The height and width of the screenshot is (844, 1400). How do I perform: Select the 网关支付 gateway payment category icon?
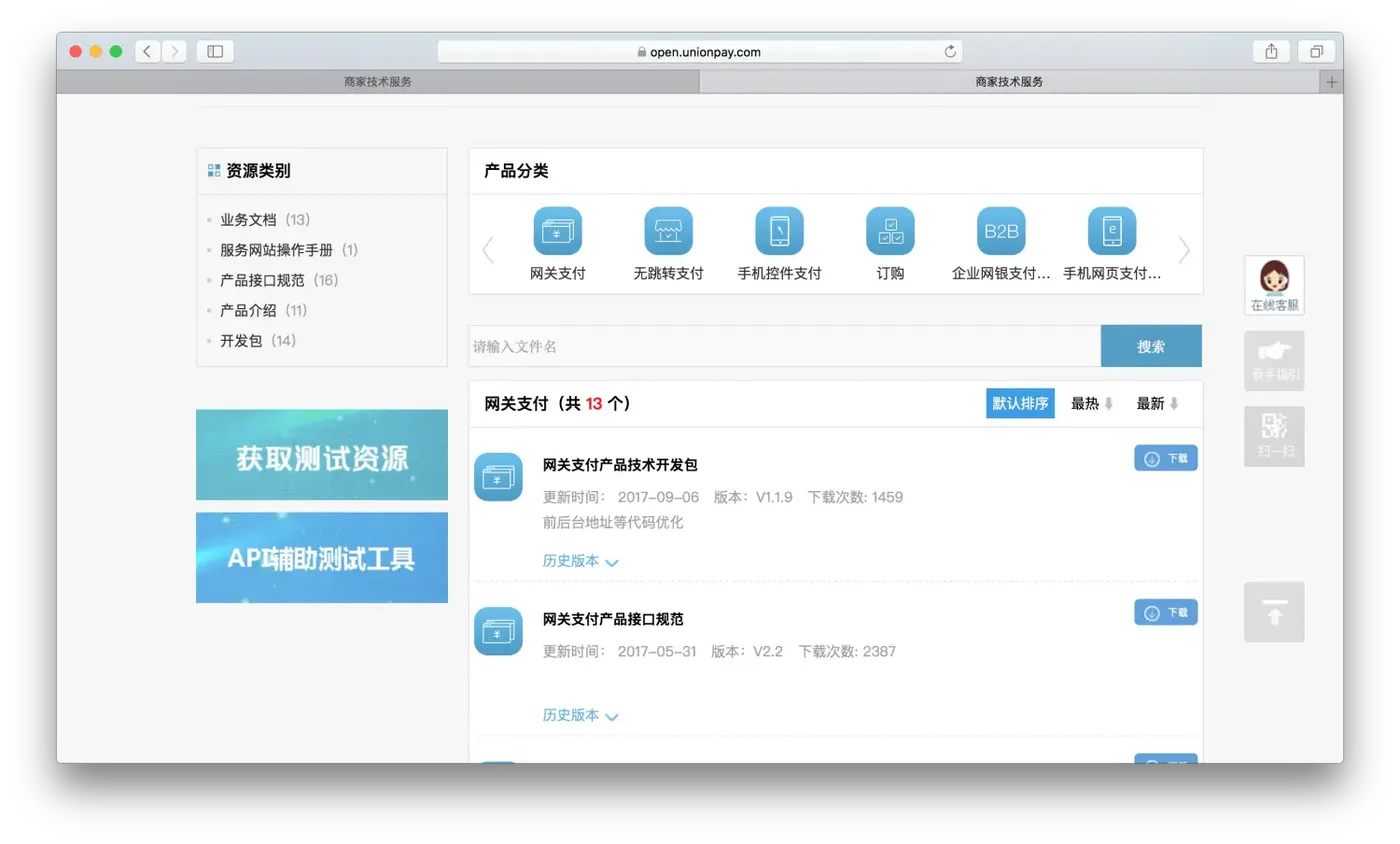tap(557, 230)
